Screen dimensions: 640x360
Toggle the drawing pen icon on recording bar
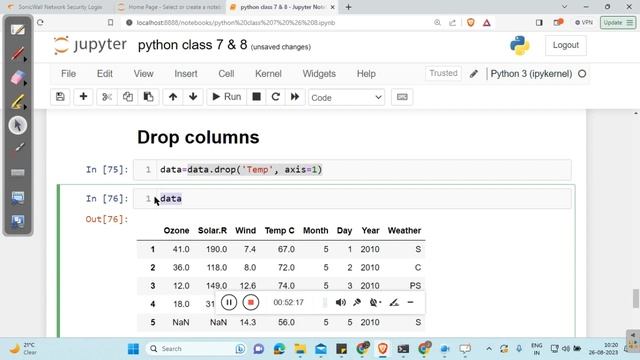pos(394,302)
